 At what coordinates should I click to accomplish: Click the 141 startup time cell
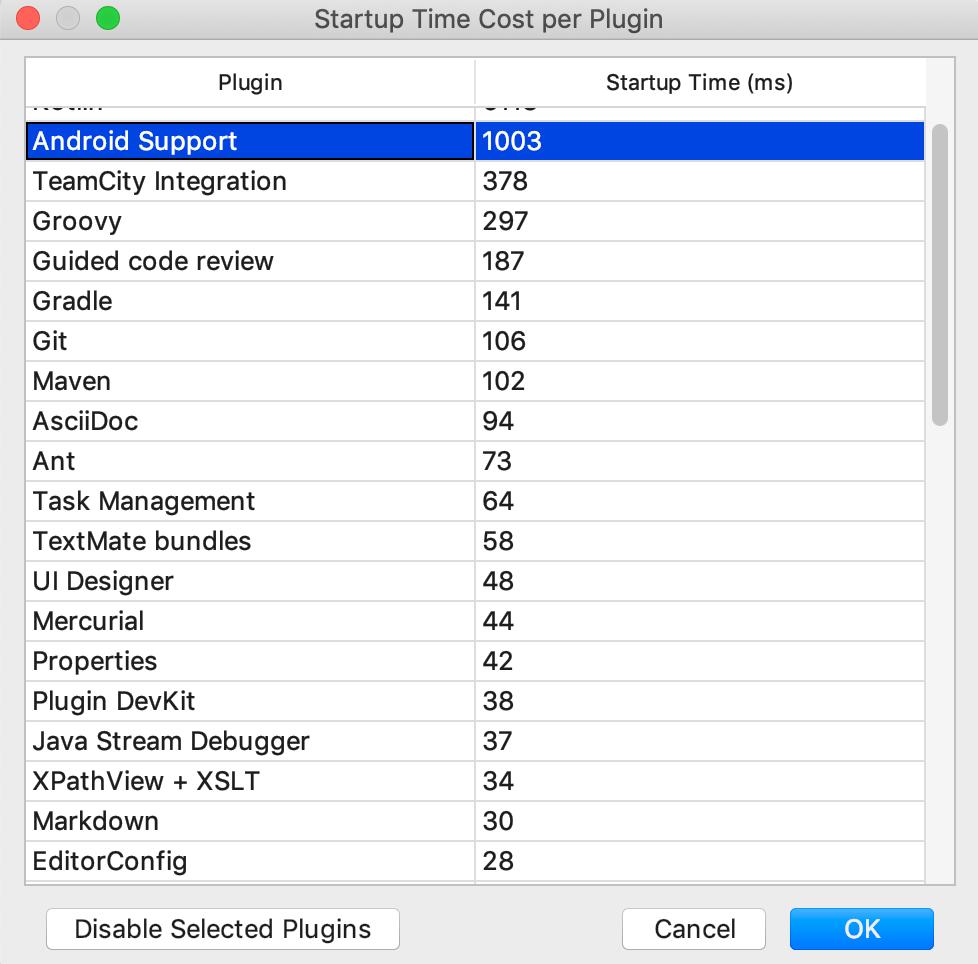700,301
